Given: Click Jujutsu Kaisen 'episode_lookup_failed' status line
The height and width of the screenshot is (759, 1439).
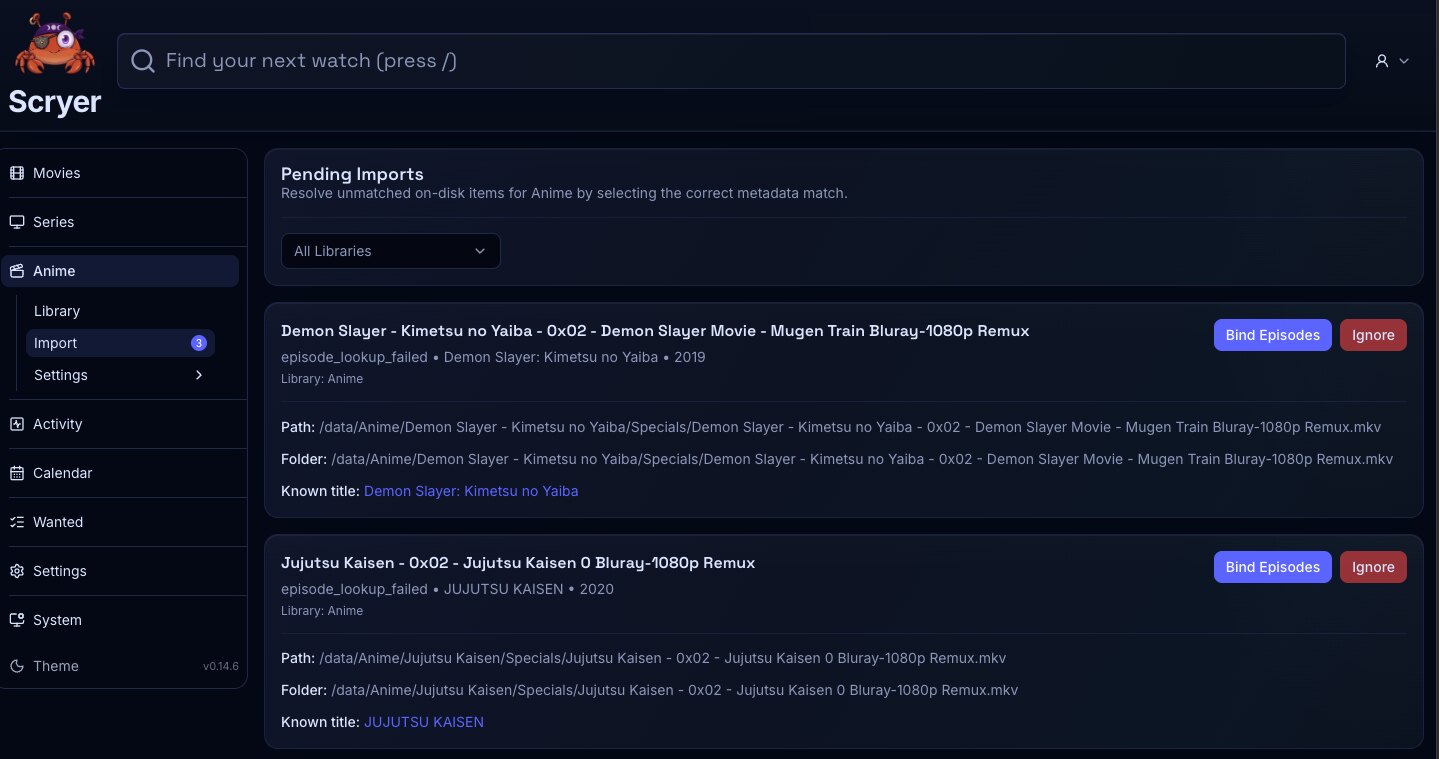Looking at the screenshot, I should tap(447, 589).
